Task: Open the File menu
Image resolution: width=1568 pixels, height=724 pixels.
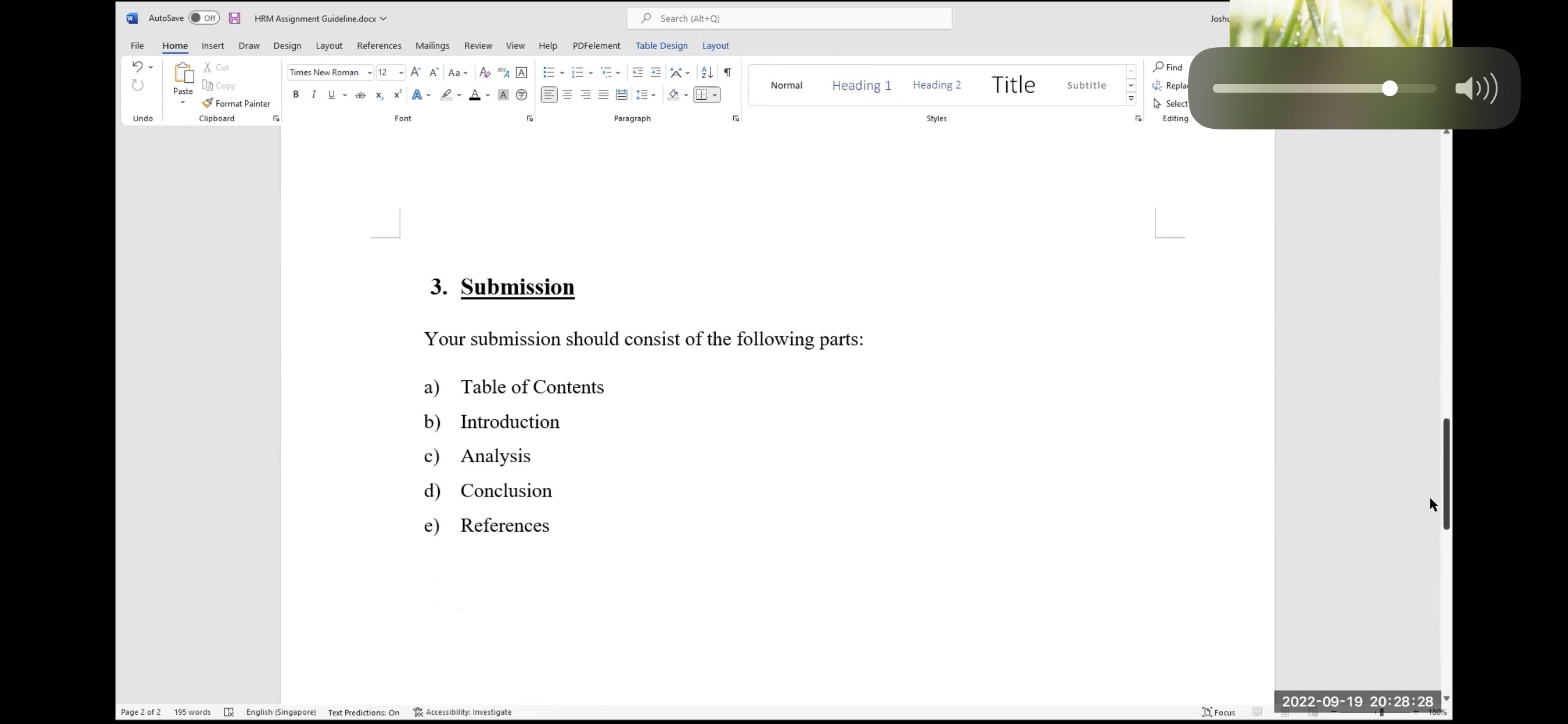Action: point(137,45)
